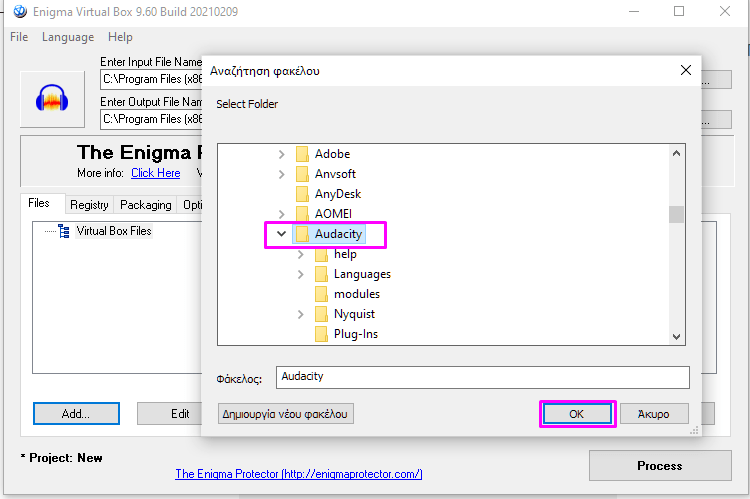Click the Φάκελος folder name field
Screen dimensions: 750x499
point(482,377)
